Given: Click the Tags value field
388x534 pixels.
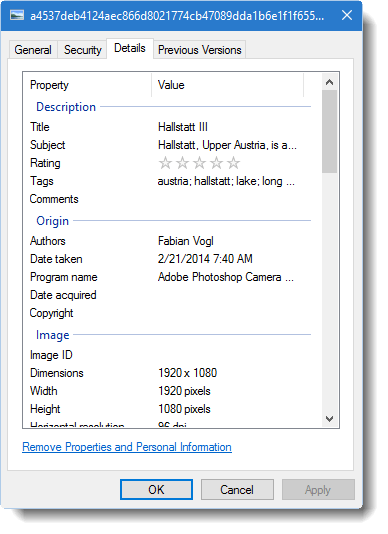Looking at the screenshot, I should (x=226, y=181).
